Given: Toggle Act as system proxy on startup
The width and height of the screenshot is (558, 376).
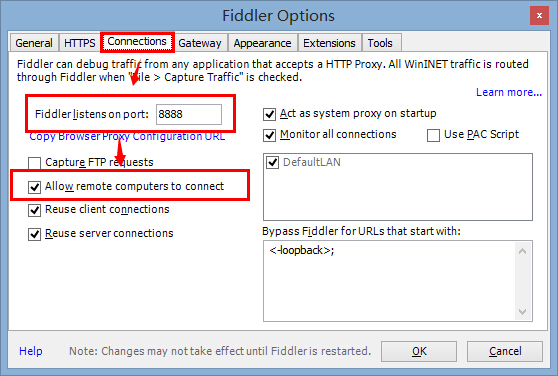Looking at the screenshot, I should [x=269, y=114].
